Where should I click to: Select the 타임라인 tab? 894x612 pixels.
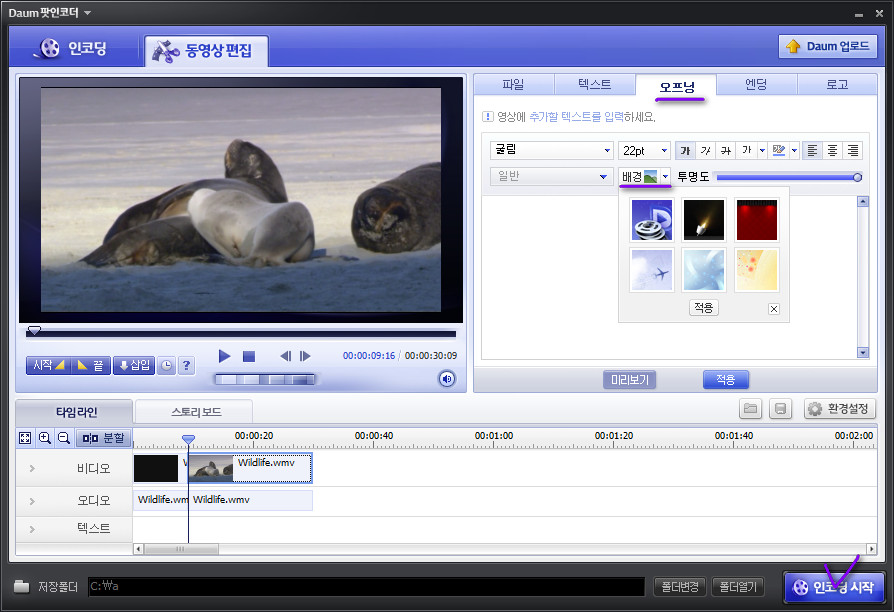click(76, 412)
